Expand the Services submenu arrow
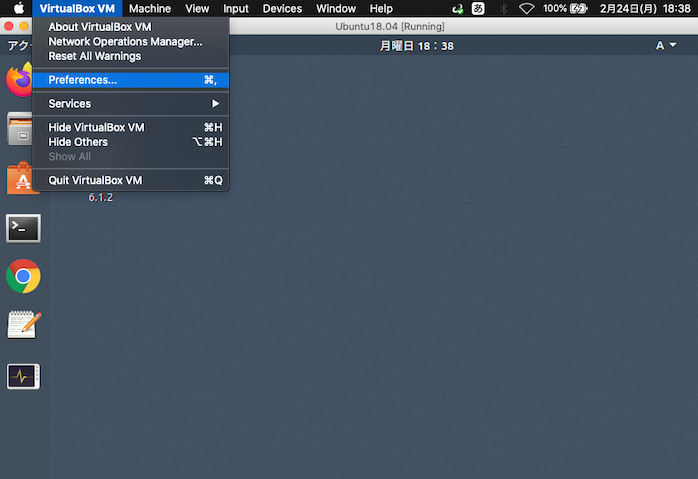 point(215,104)
